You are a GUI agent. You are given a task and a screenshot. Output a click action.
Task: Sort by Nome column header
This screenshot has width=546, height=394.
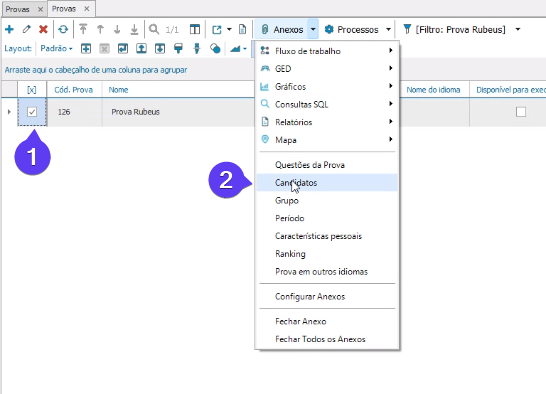click(178, 90)
